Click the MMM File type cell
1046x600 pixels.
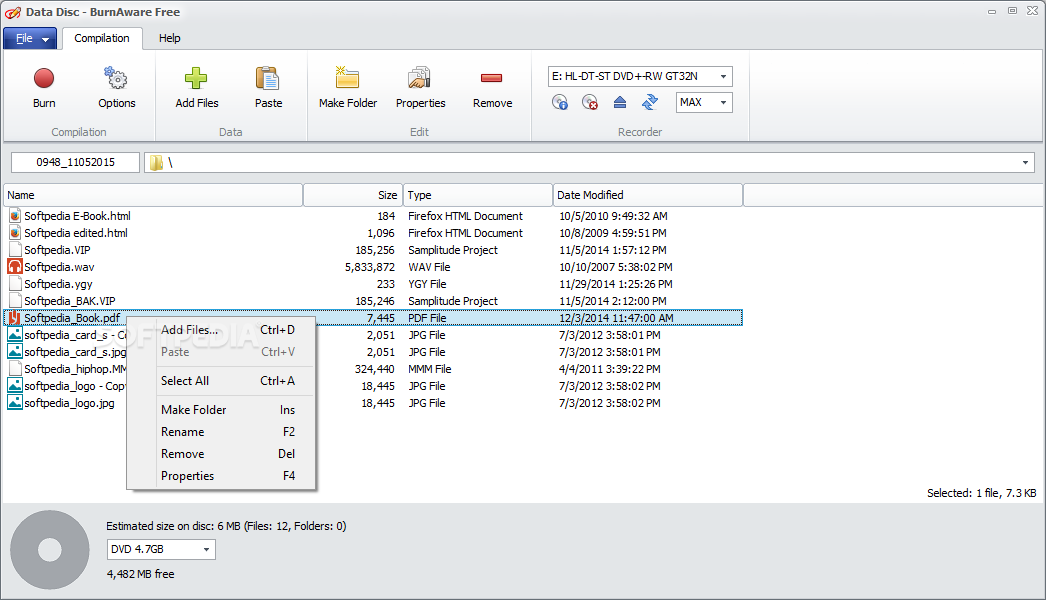(430, 369)
